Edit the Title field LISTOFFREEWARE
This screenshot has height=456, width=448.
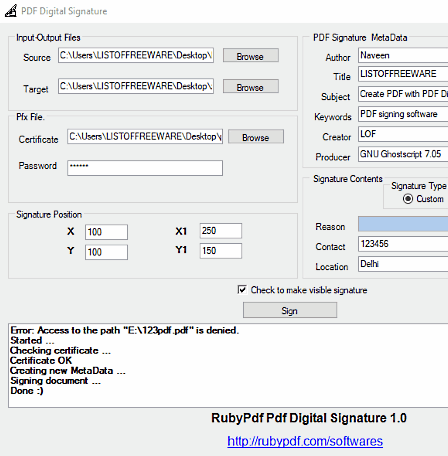(x=403, y=74)
